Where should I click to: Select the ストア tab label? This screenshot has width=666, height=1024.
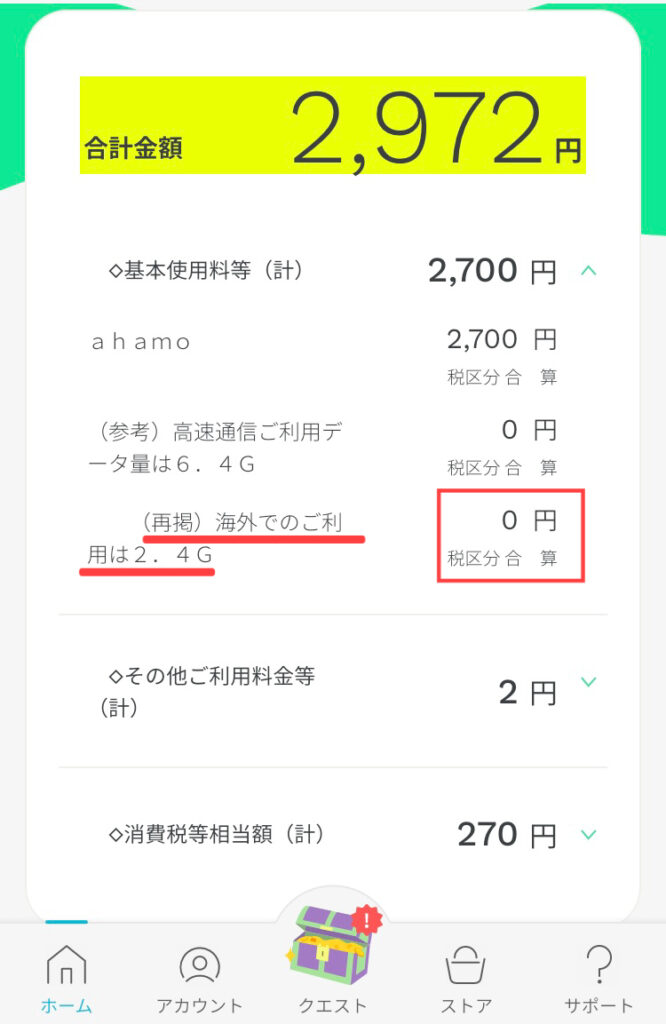pos(466,1006)
